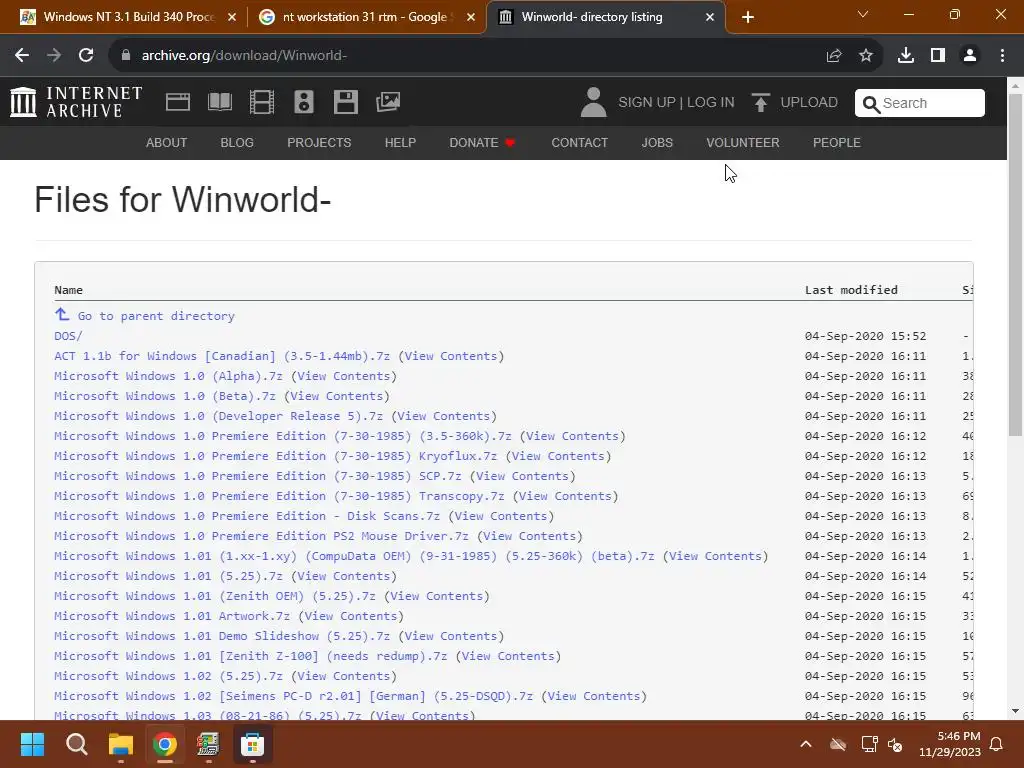The width and height of the screenshot is (1024, 768).
Task: Open the ABOUT menu item
Action: click(x=167, y=142)
